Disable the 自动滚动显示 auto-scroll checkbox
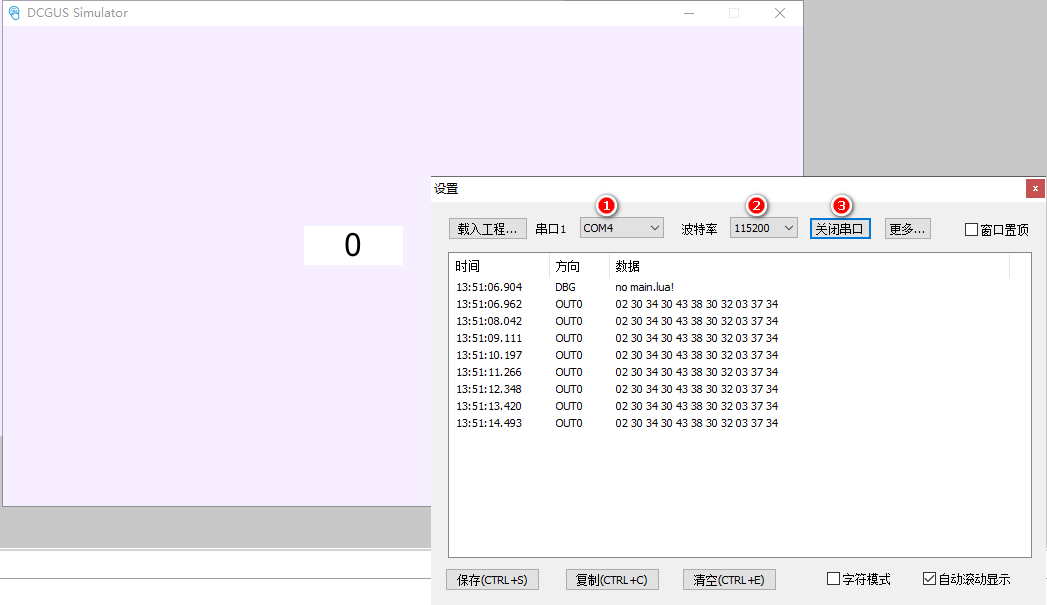The width and height of the screenshot is (1047, 605). pos(930,579)
